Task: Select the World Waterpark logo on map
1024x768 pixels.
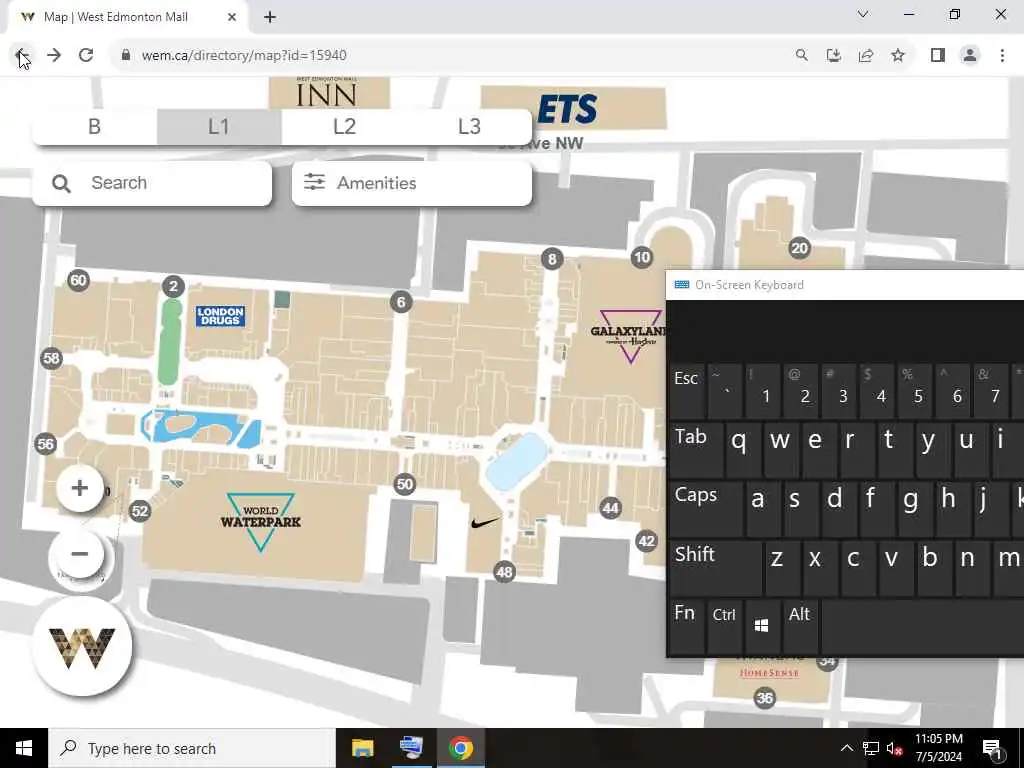Action: tap(261, 521)
